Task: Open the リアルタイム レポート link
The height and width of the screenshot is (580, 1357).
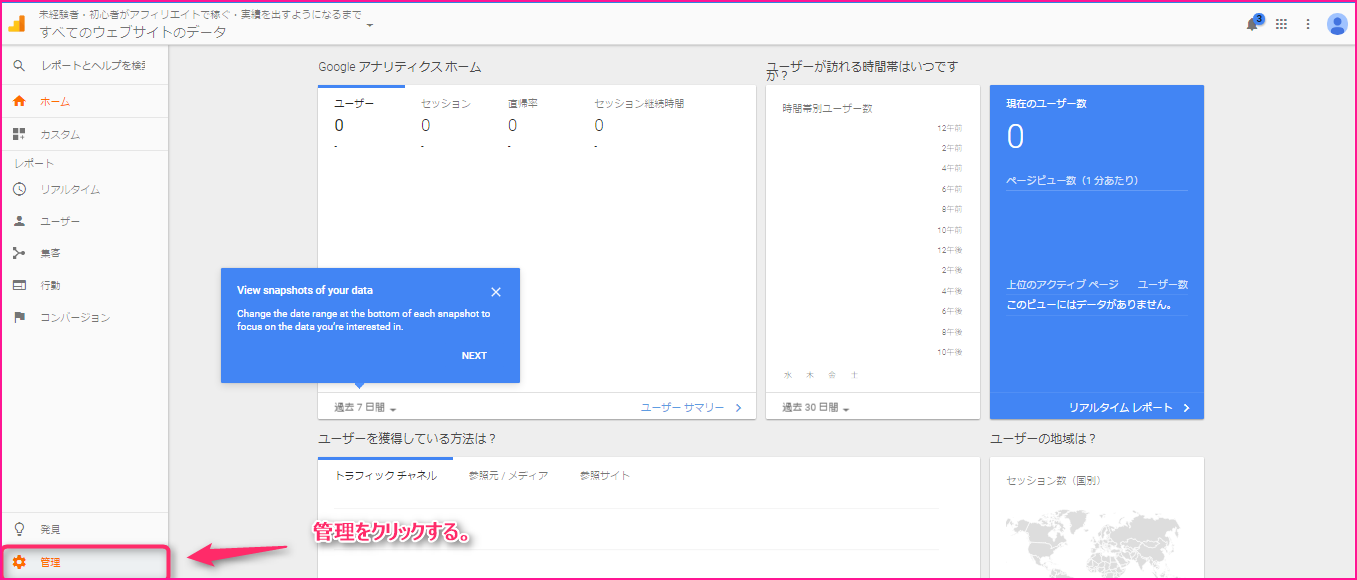Action: pyautogui.click(x=1120, y=408)
